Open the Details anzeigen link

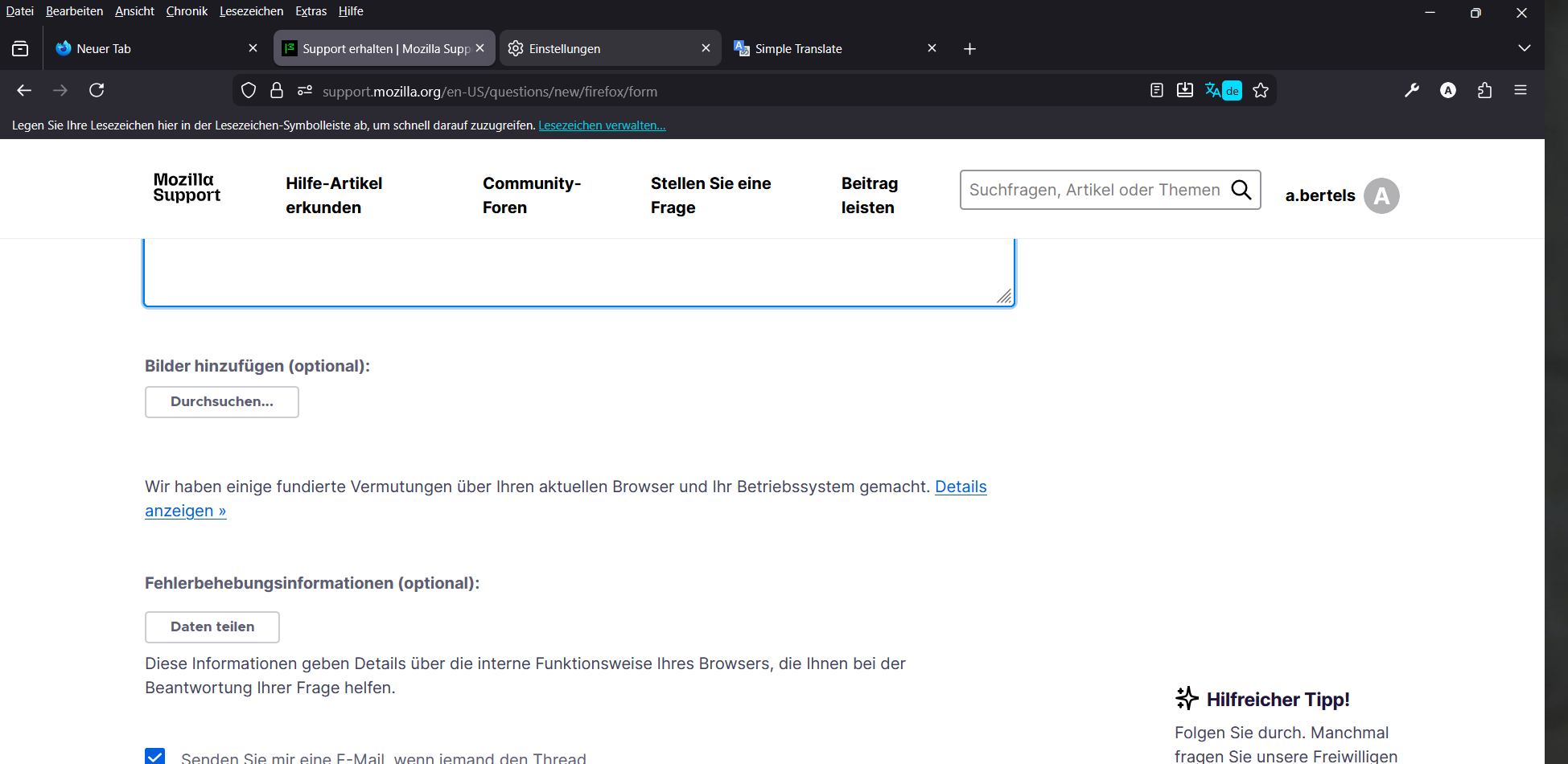coord(960,487)
